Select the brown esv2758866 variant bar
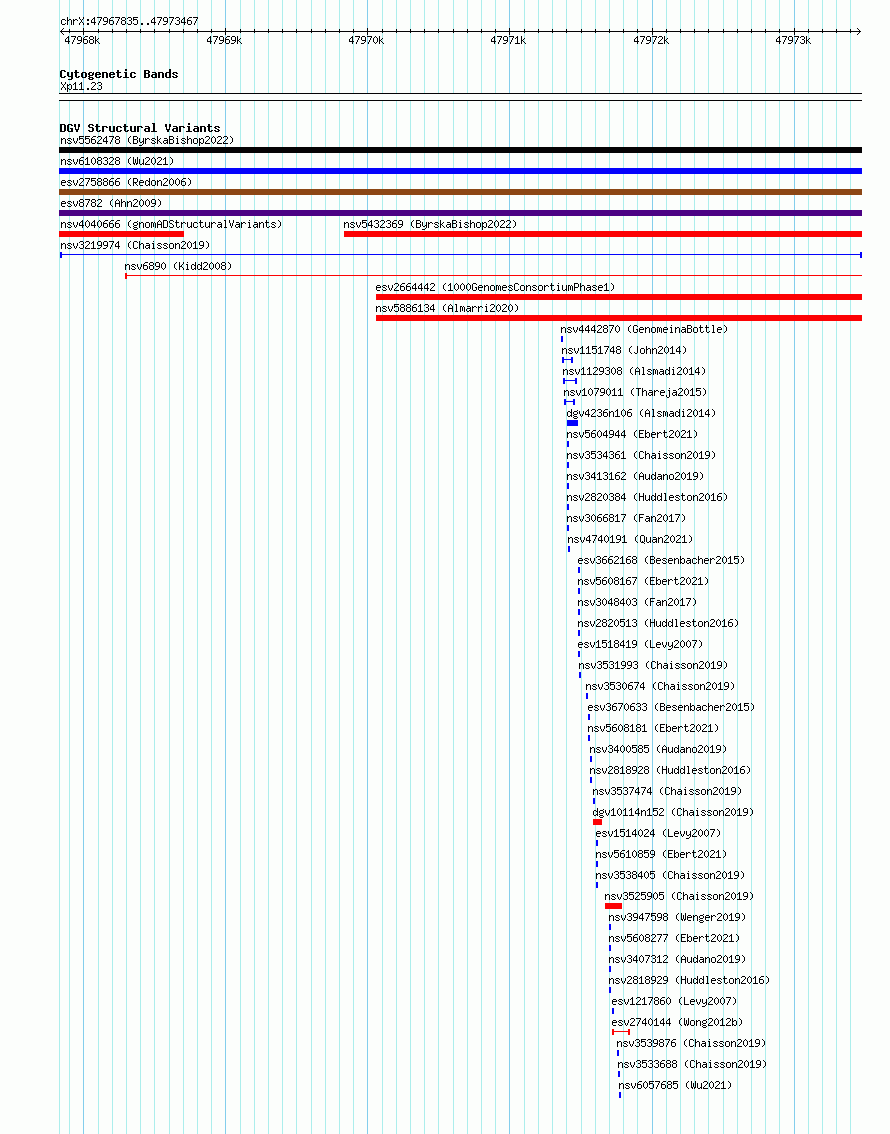This screenshot has height=1134, width=890. pyautogui.click(x=461, y=192)
